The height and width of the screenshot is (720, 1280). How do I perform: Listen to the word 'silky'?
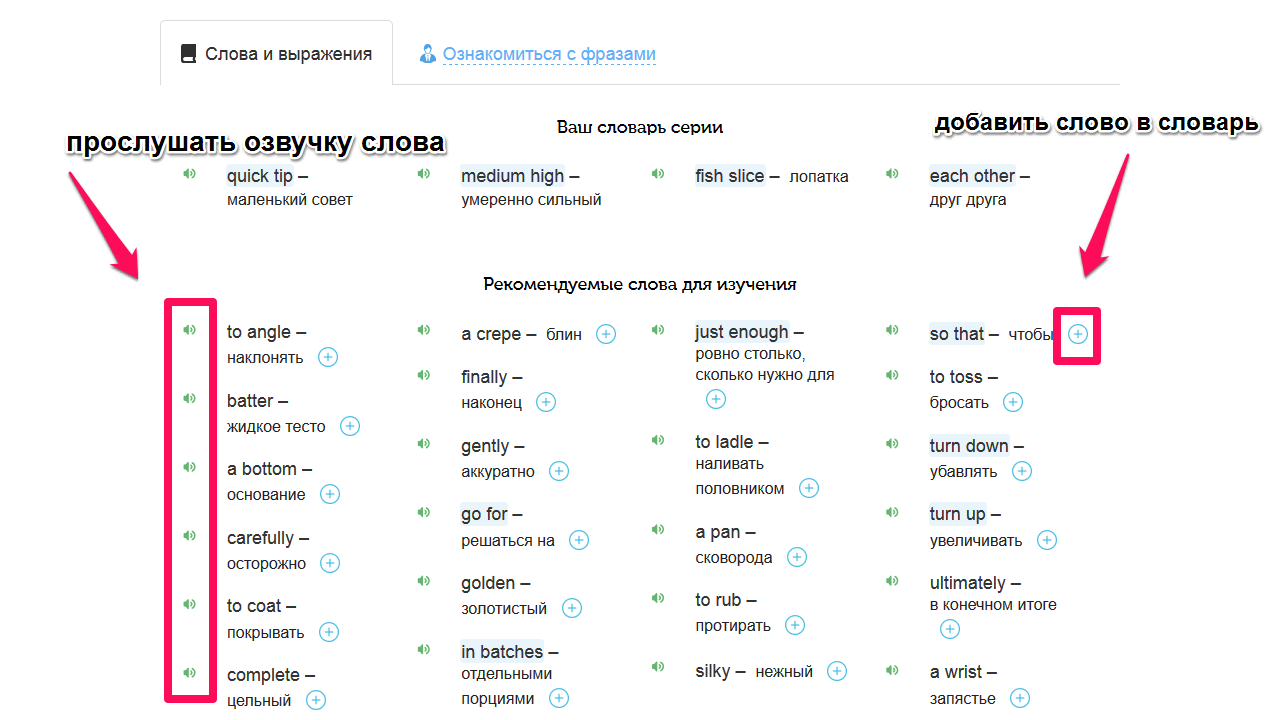658,667
